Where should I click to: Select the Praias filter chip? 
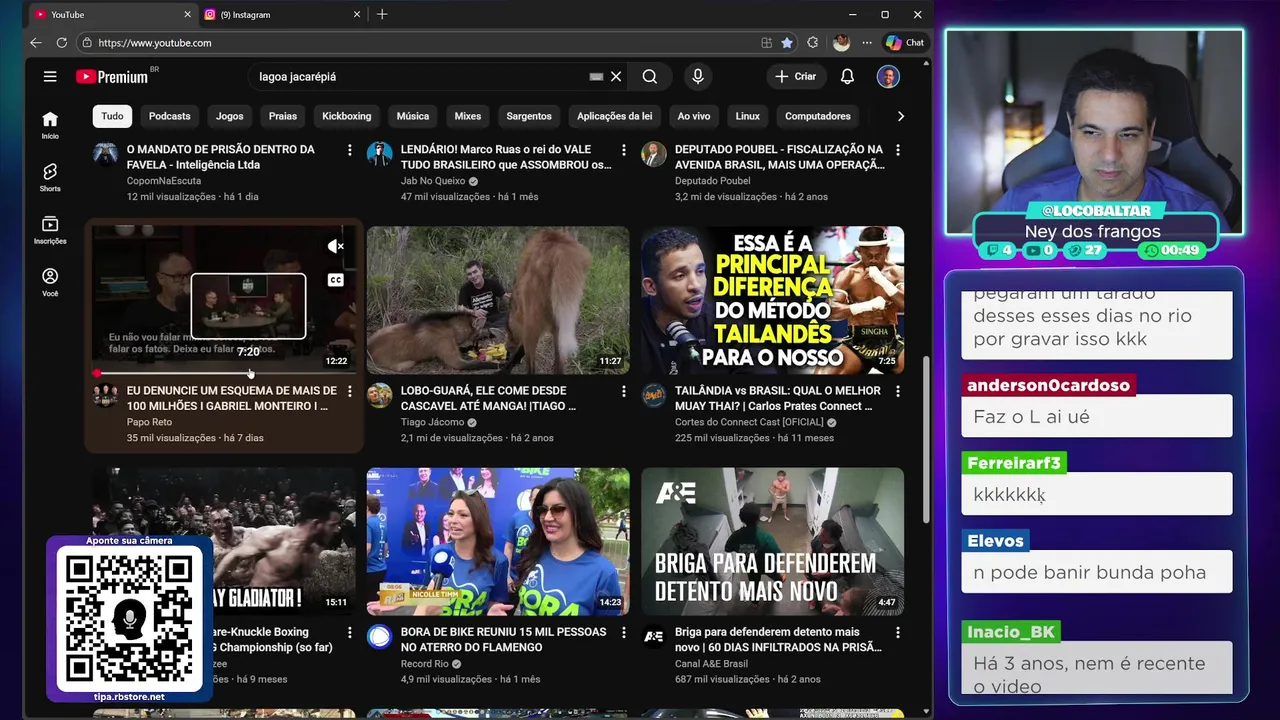pyautogui.click(x=283, y=116)
